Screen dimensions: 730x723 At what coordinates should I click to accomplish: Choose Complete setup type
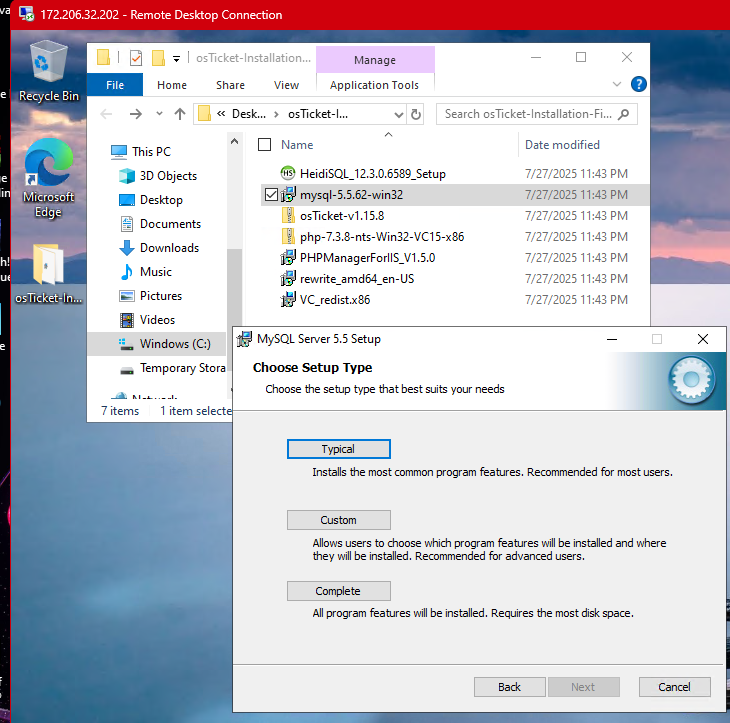338,591
